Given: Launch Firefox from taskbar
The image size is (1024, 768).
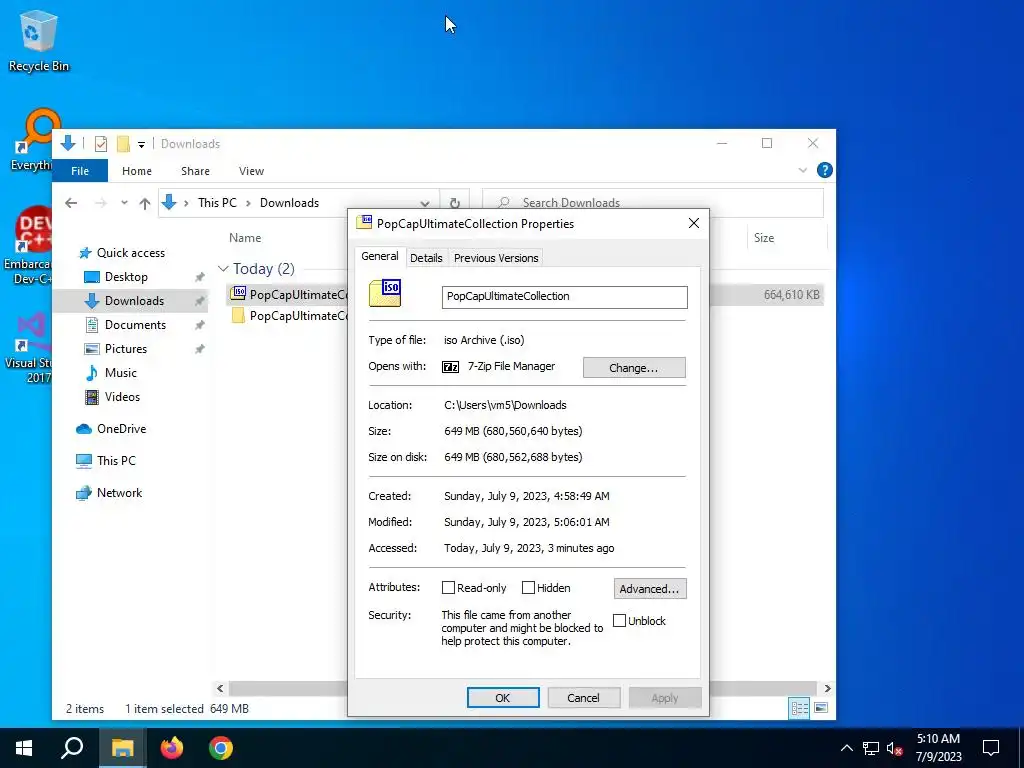Looking at the screenshot, I should tap(172, 748).
